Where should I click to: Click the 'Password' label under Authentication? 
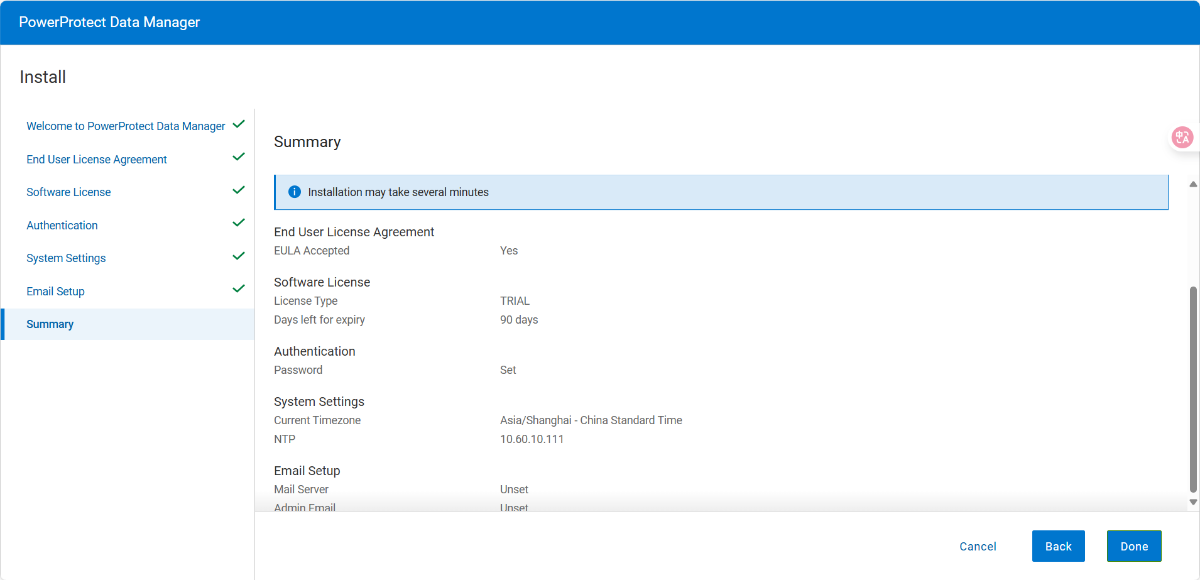point(298,370)
